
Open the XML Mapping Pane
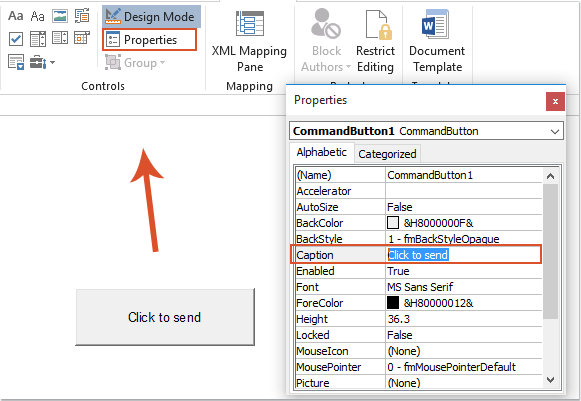tap(249, 41)
